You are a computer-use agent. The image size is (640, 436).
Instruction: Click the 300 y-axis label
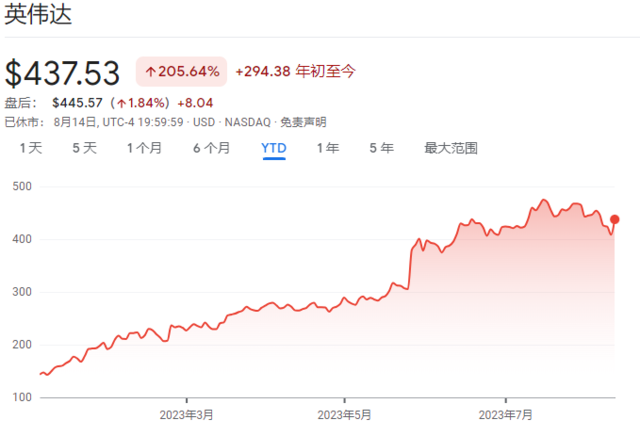22,292
